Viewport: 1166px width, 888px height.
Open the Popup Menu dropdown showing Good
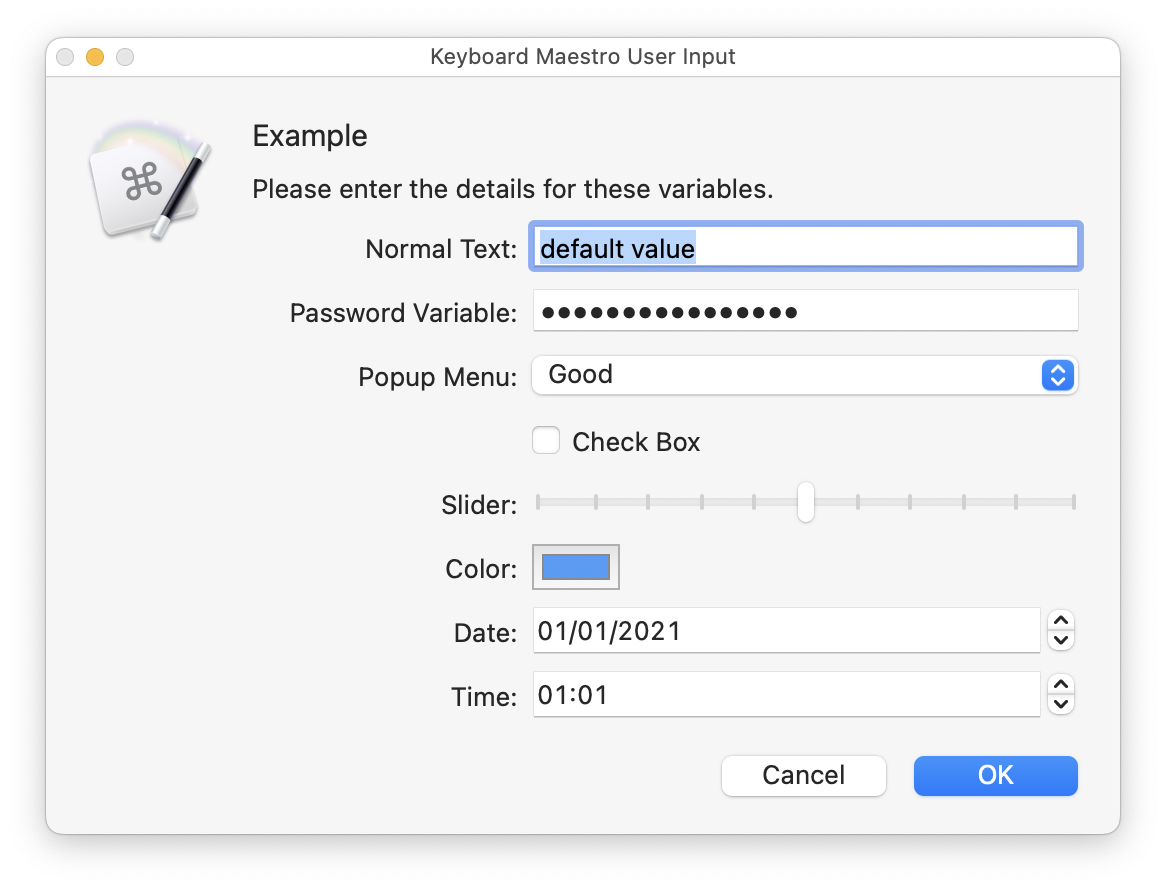click(790, 375)
